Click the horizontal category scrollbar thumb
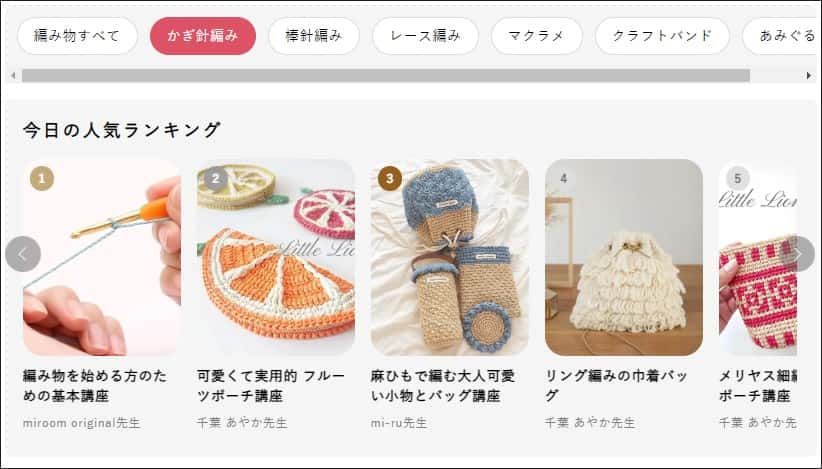Viewport: 822px width, 469px height. (x=386, y=75)
